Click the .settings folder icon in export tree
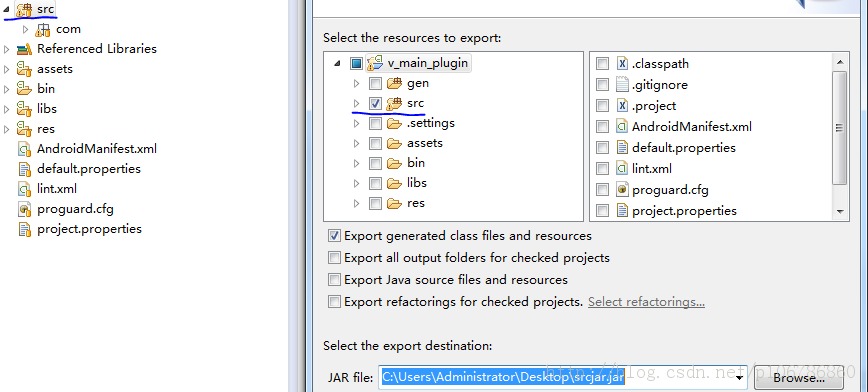Viewport: 868px width, 392px height. click(394, 123)
